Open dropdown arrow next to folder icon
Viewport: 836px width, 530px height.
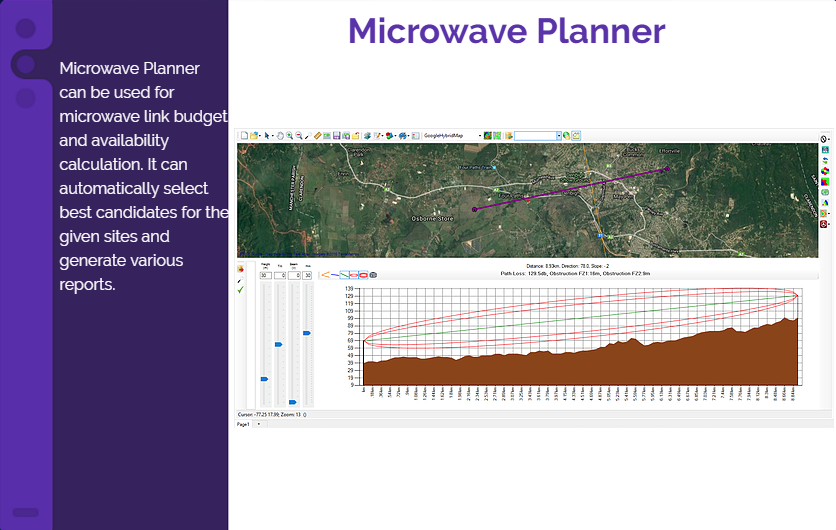(x=260, y=136)
